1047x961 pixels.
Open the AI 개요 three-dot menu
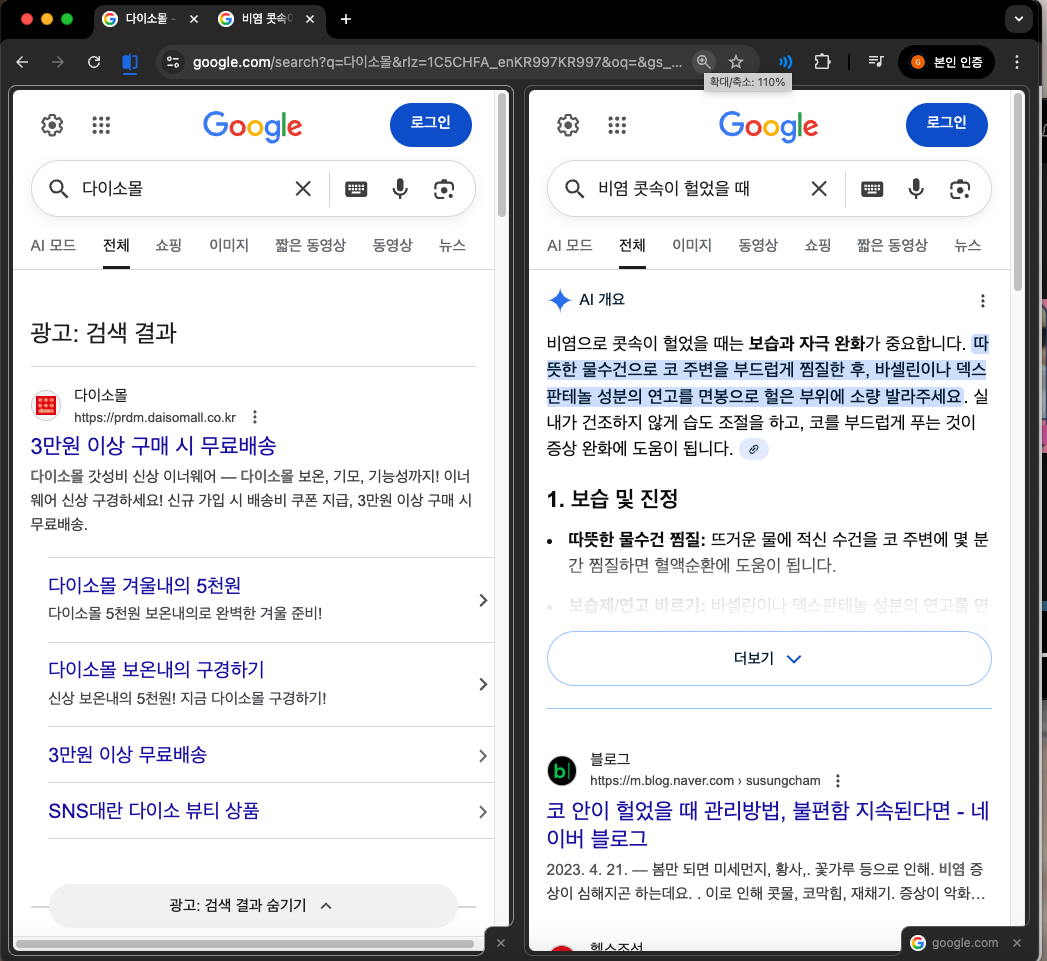(982, 301)
